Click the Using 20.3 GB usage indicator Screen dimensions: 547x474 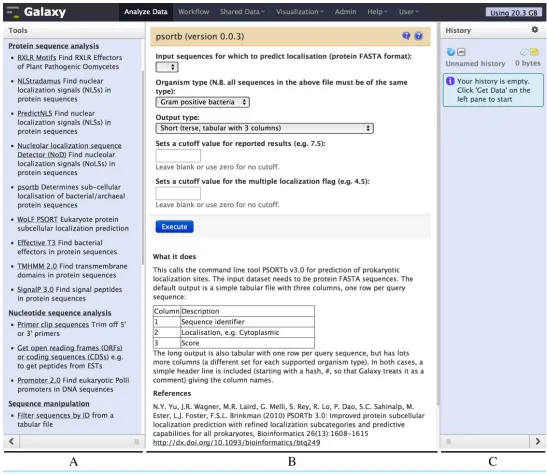coord(514,13)
